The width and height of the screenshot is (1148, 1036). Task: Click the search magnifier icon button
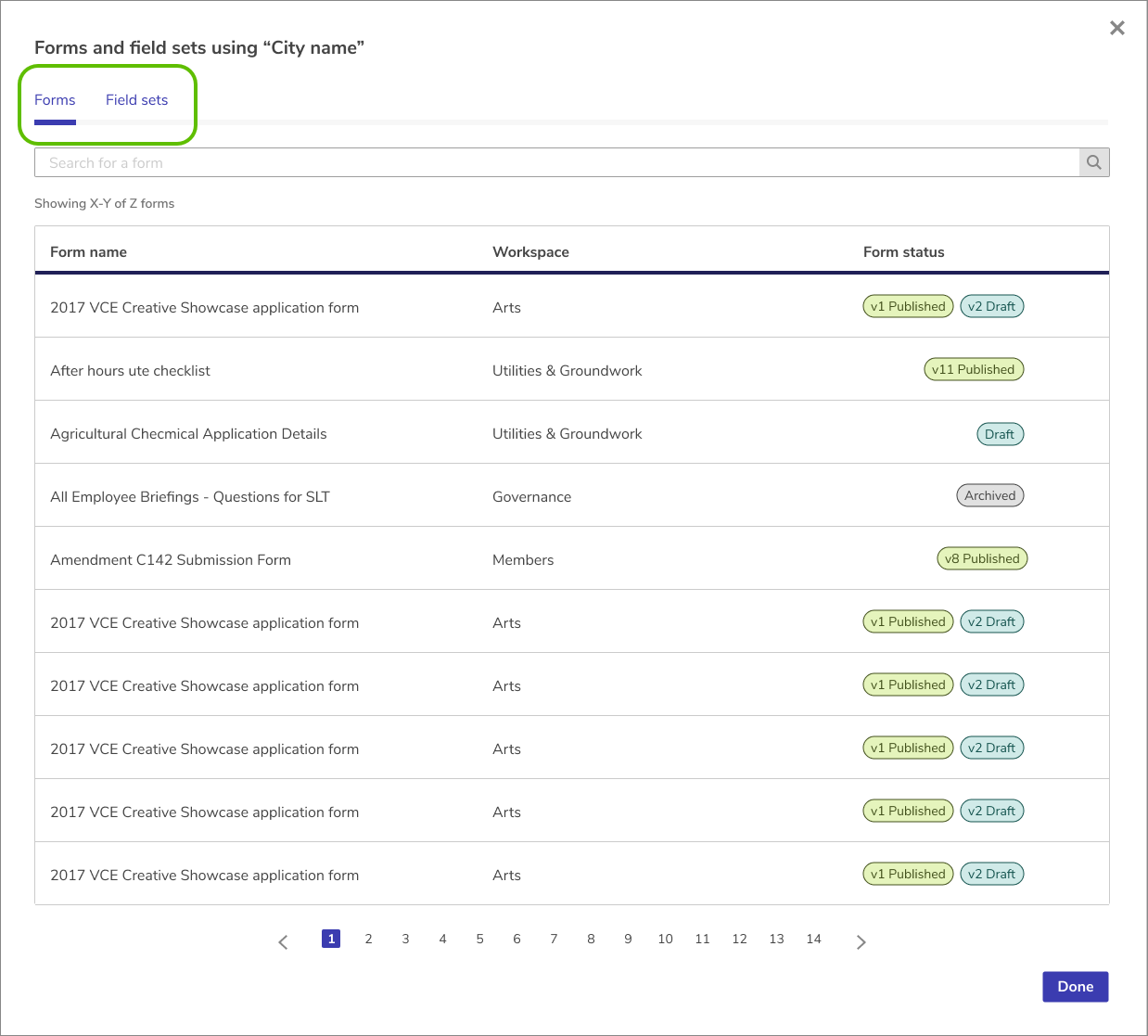pos(1094,162)
